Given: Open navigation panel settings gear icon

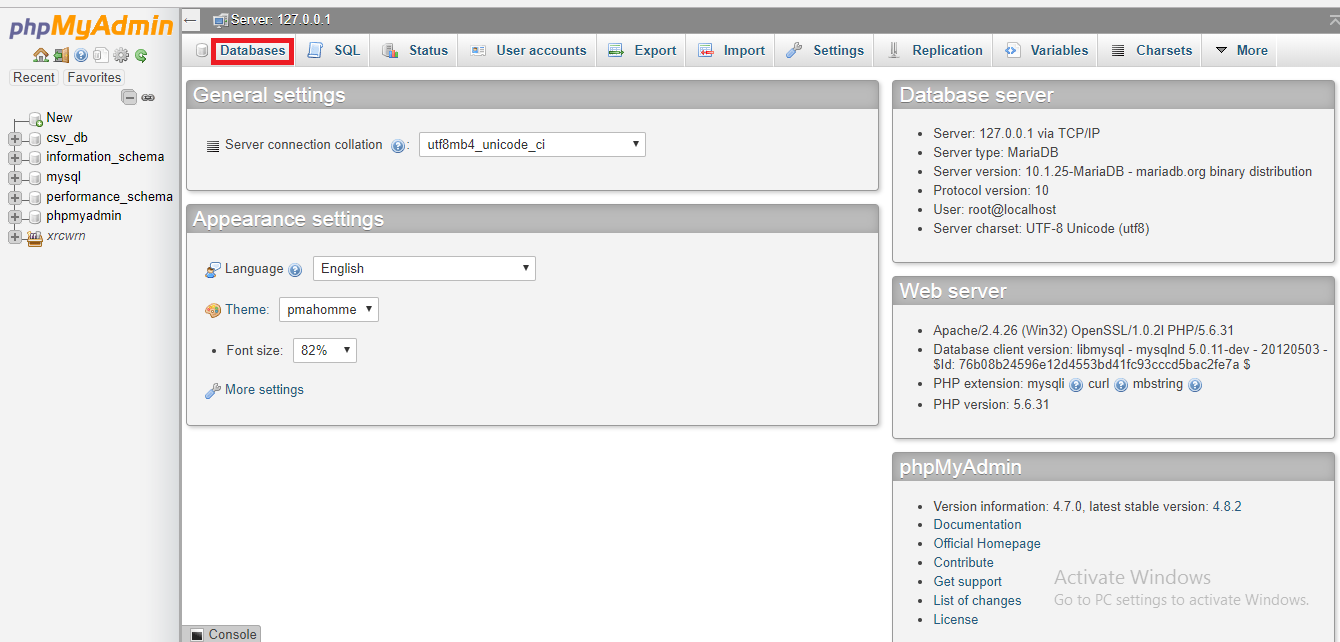Looking at the screenshot, I should (x=121, y=55).
